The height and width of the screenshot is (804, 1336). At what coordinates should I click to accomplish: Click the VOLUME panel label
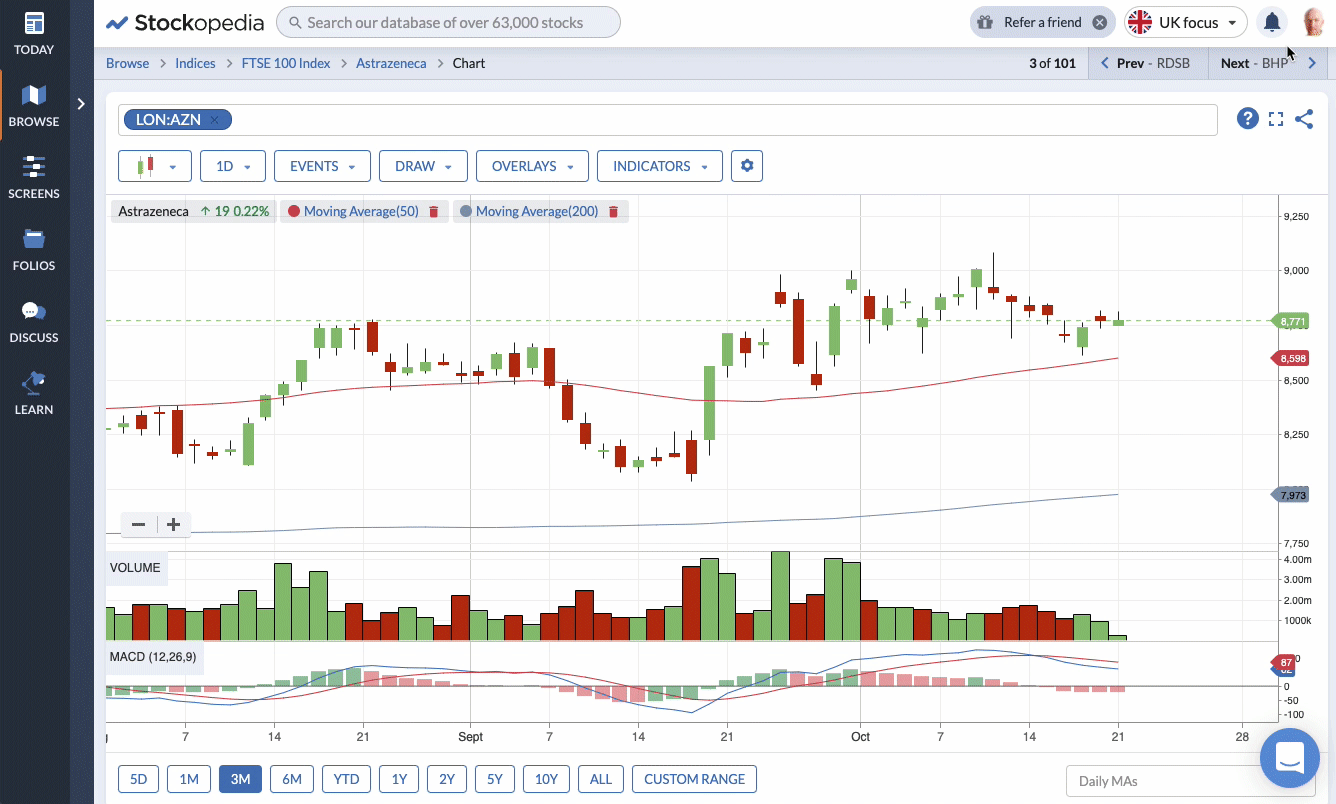[135, 568]
